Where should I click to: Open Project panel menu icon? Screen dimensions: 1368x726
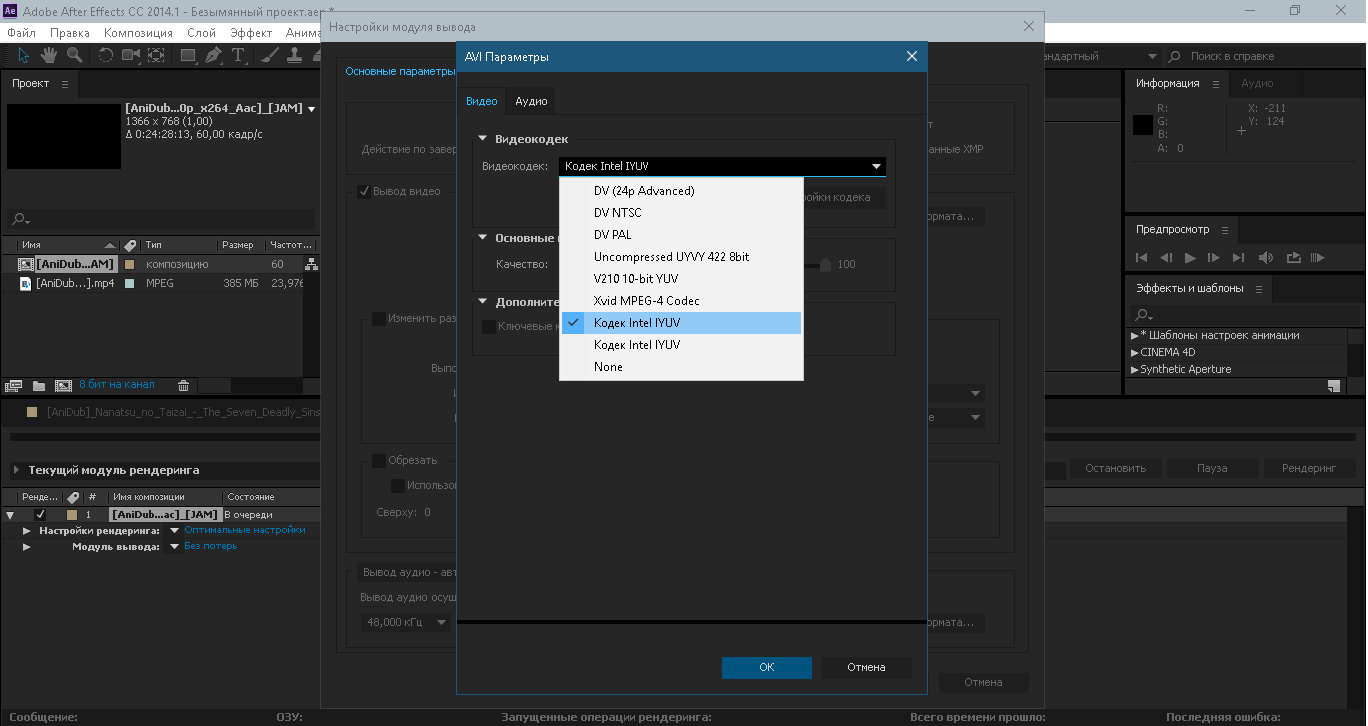65,84
